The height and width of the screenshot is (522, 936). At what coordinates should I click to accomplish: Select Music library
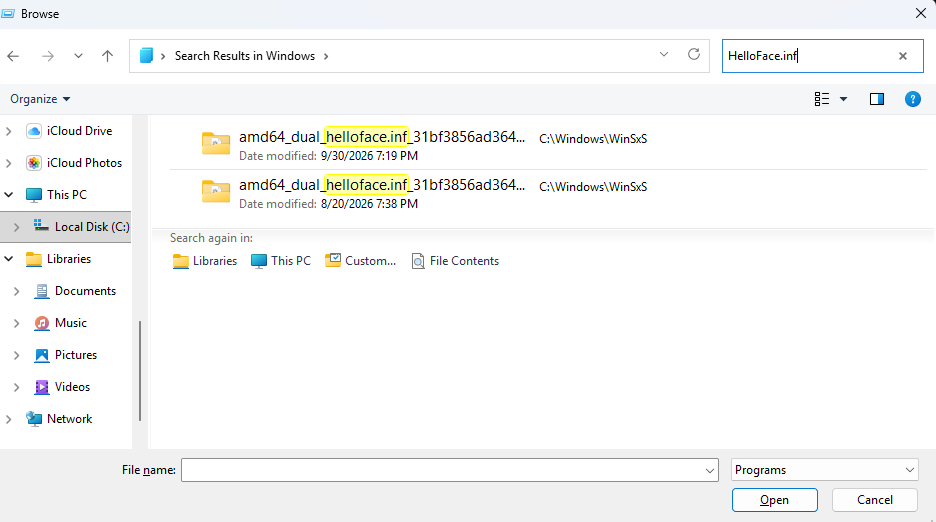click(70, 323)
